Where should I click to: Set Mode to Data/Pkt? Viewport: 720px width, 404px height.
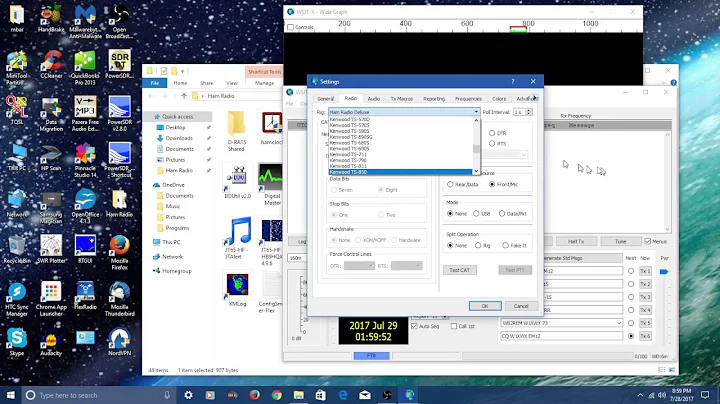[x=502, y=213]
